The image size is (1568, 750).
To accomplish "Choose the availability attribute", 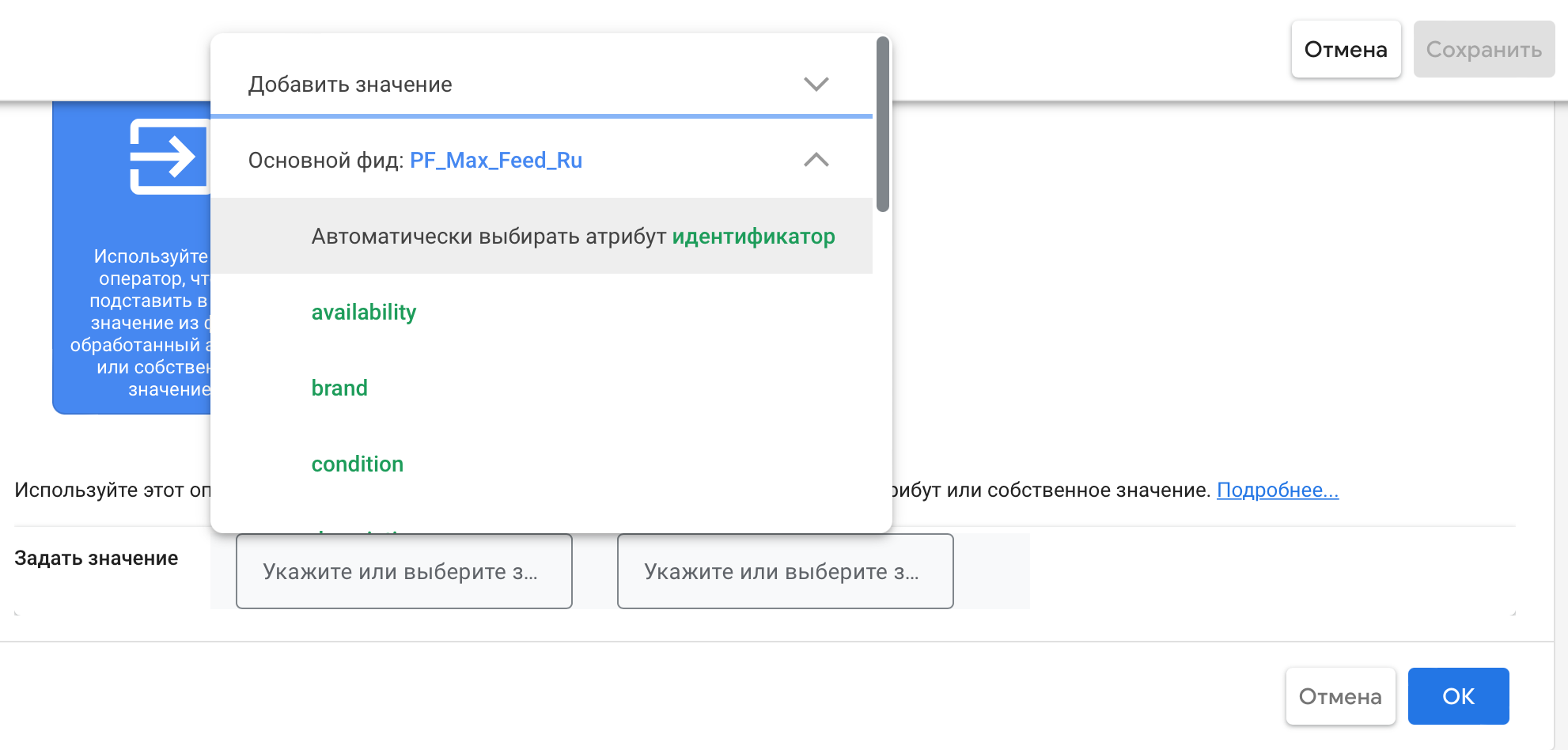I will coord(363,312).
